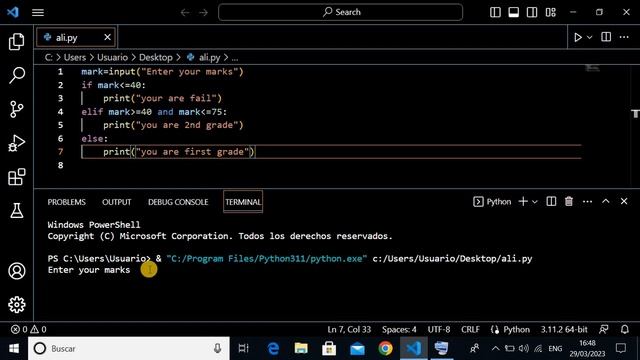Change end of line via CRLF
This screenshot has height=360, width=640.
470,329
